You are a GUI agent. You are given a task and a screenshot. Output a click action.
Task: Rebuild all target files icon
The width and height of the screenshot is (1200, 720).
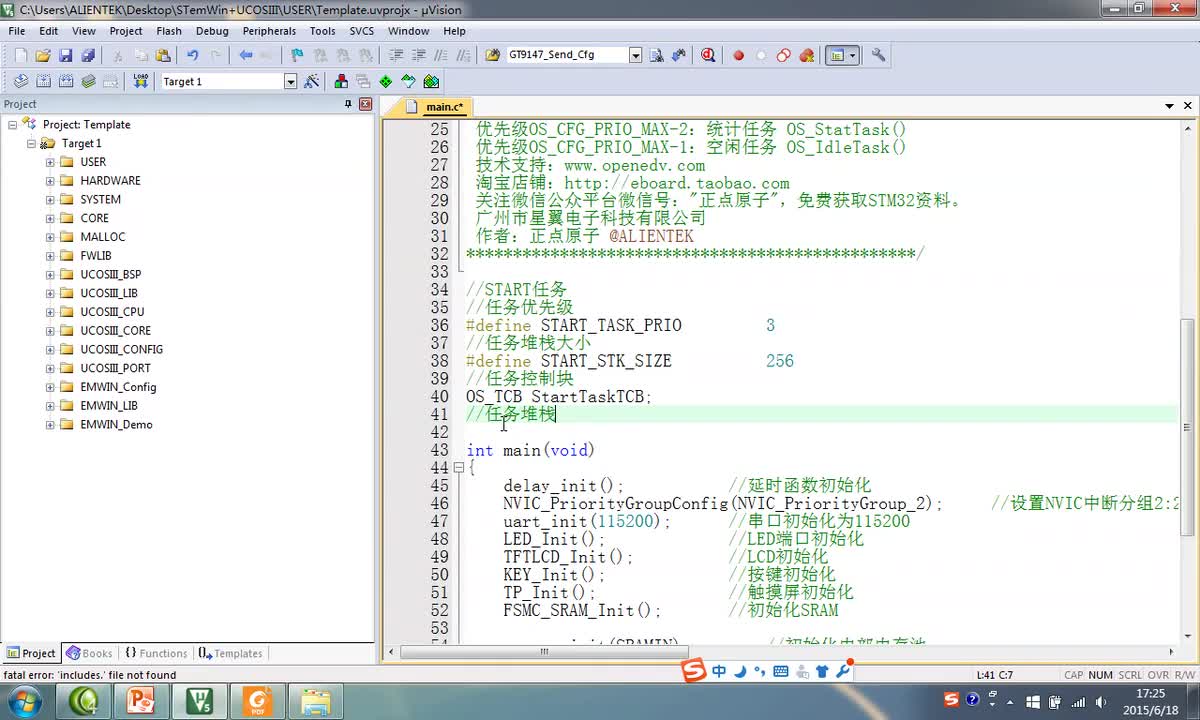(65, 82)
